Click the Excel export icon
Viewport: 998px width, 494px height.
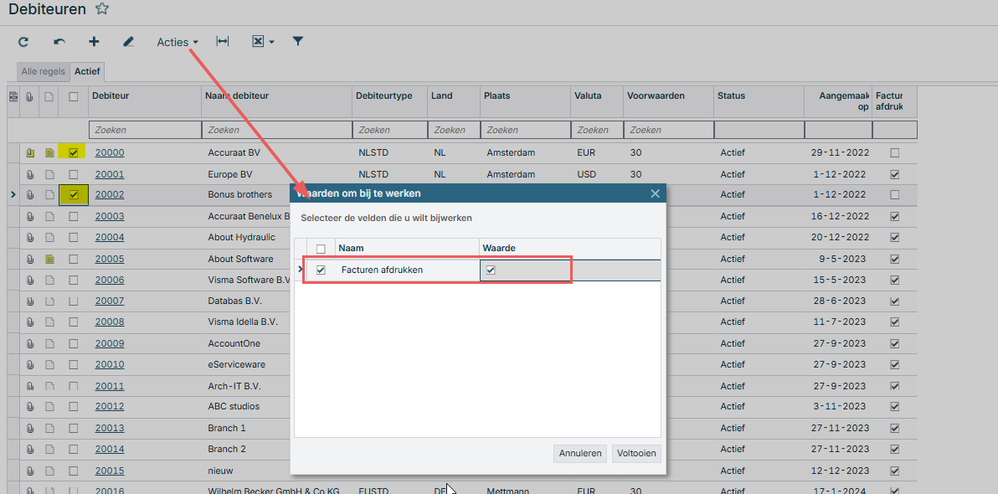[x=258, y=42]
